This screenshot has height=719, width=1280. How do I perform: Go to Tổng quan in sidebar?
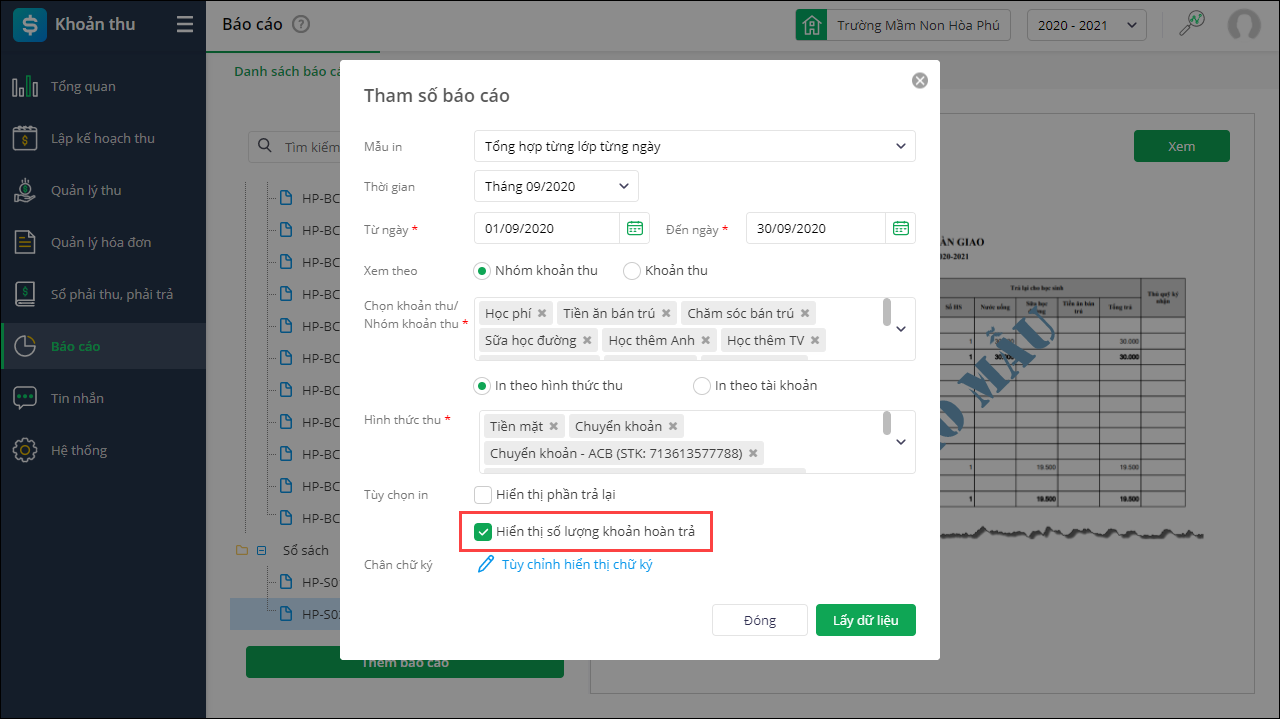(x=103, y=86)
